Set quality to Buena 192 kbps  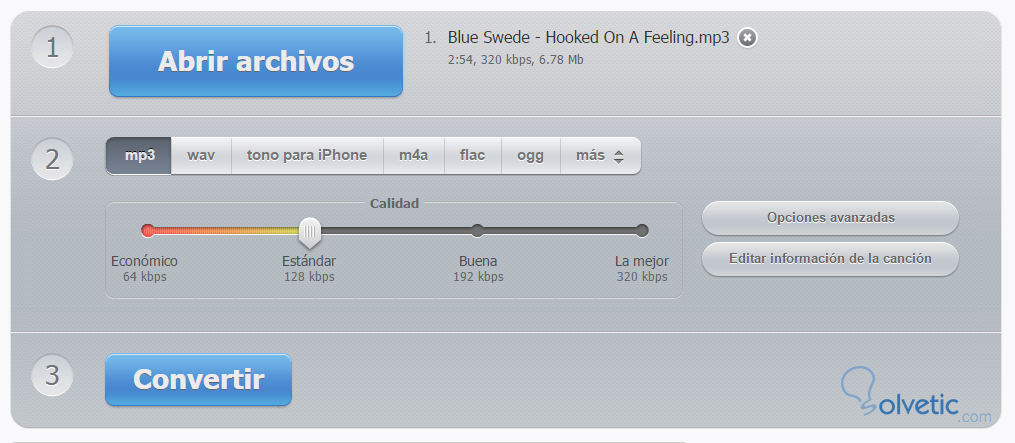pos(478,230)
